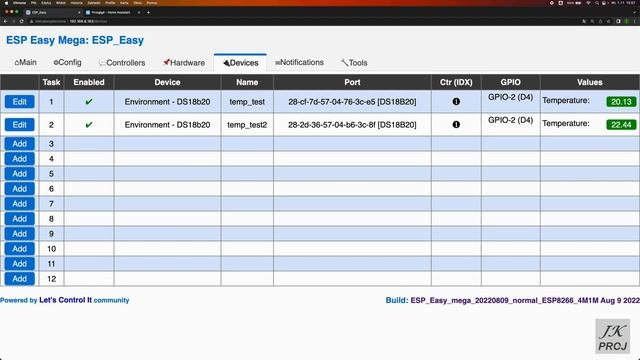Add a device to task 4
The width and height of the screenshot is (640, 360).
pos(20,159)
